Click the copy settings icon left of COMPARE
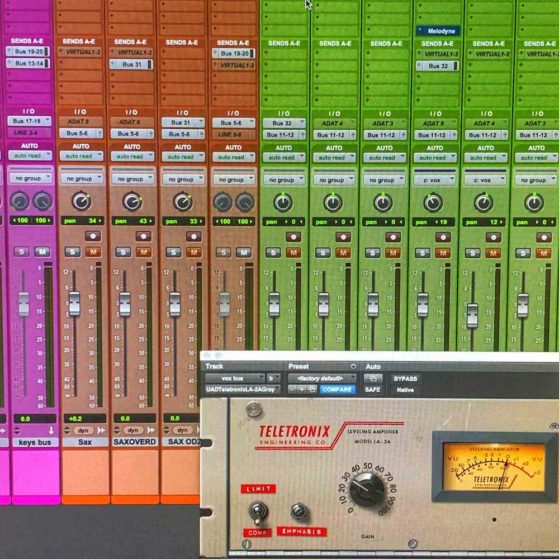Image resolution: width=559 pixels, height=559 pixels. (x=312, y=390)
